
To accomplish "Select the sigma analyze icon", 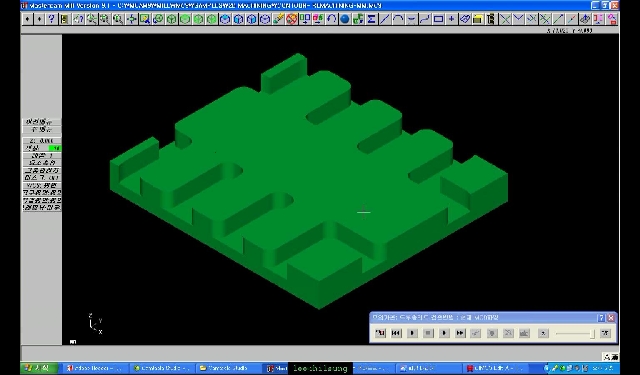I will [371, 19].
